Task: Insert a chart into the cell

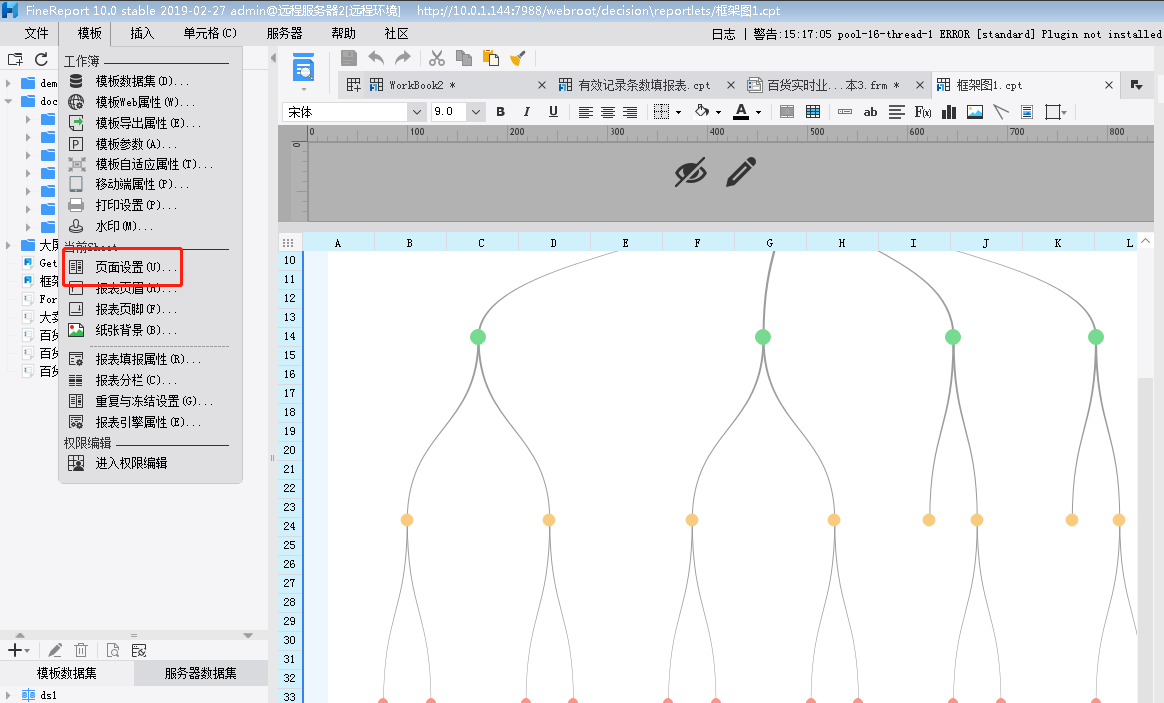Action: 949,112
